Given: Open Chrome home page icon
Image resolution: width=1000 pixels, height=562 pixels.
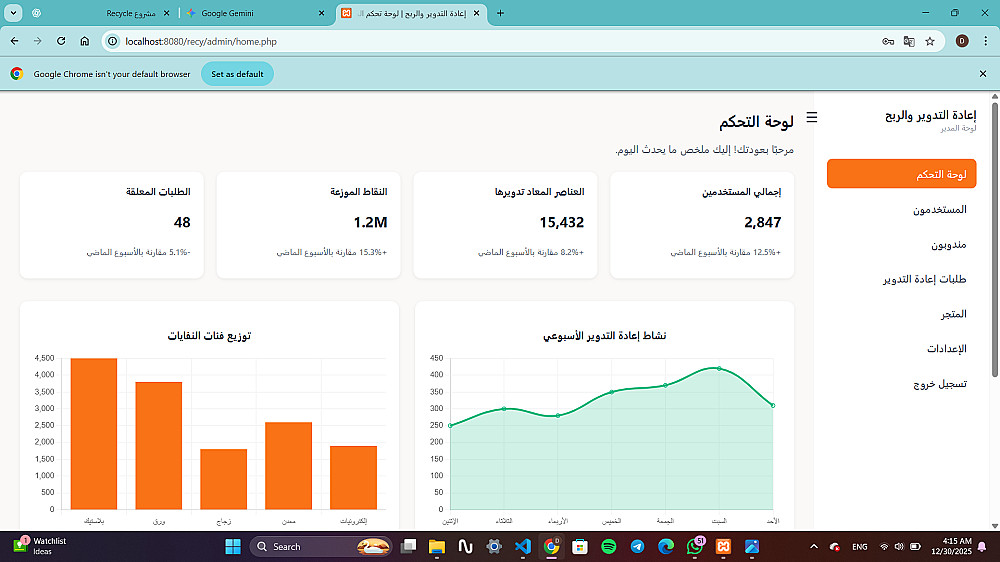Looking at the screenshot, I should (85, 41).
